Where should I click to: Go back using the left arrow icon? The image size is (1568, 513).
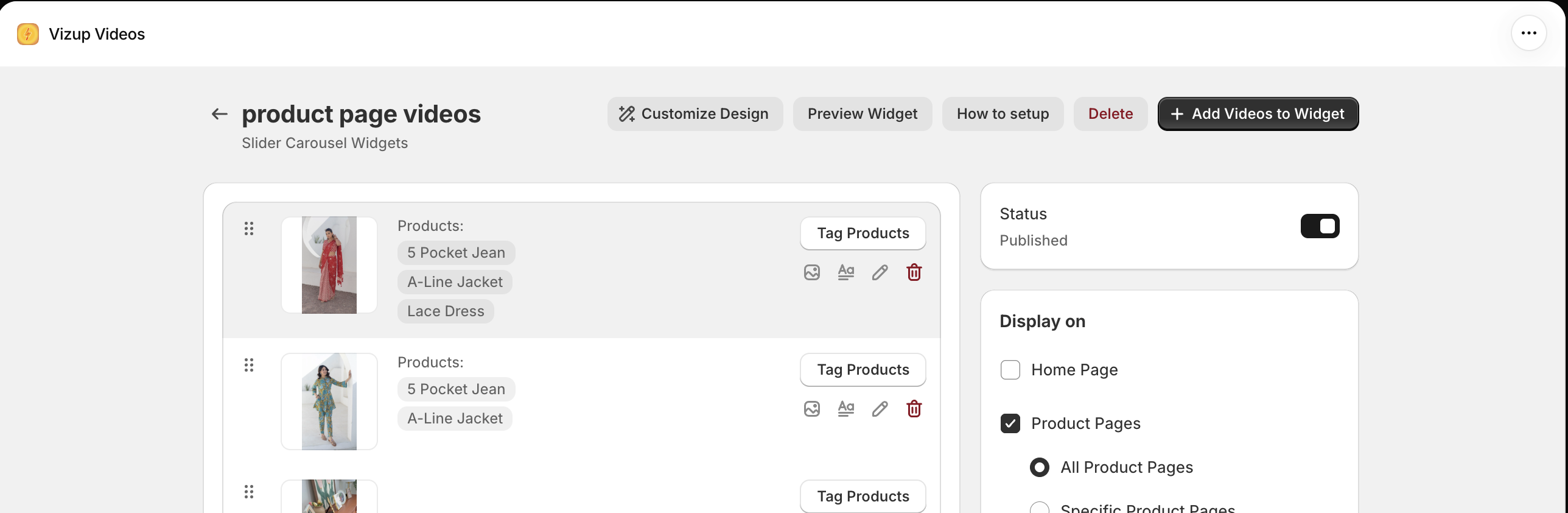tap(219, 114)
